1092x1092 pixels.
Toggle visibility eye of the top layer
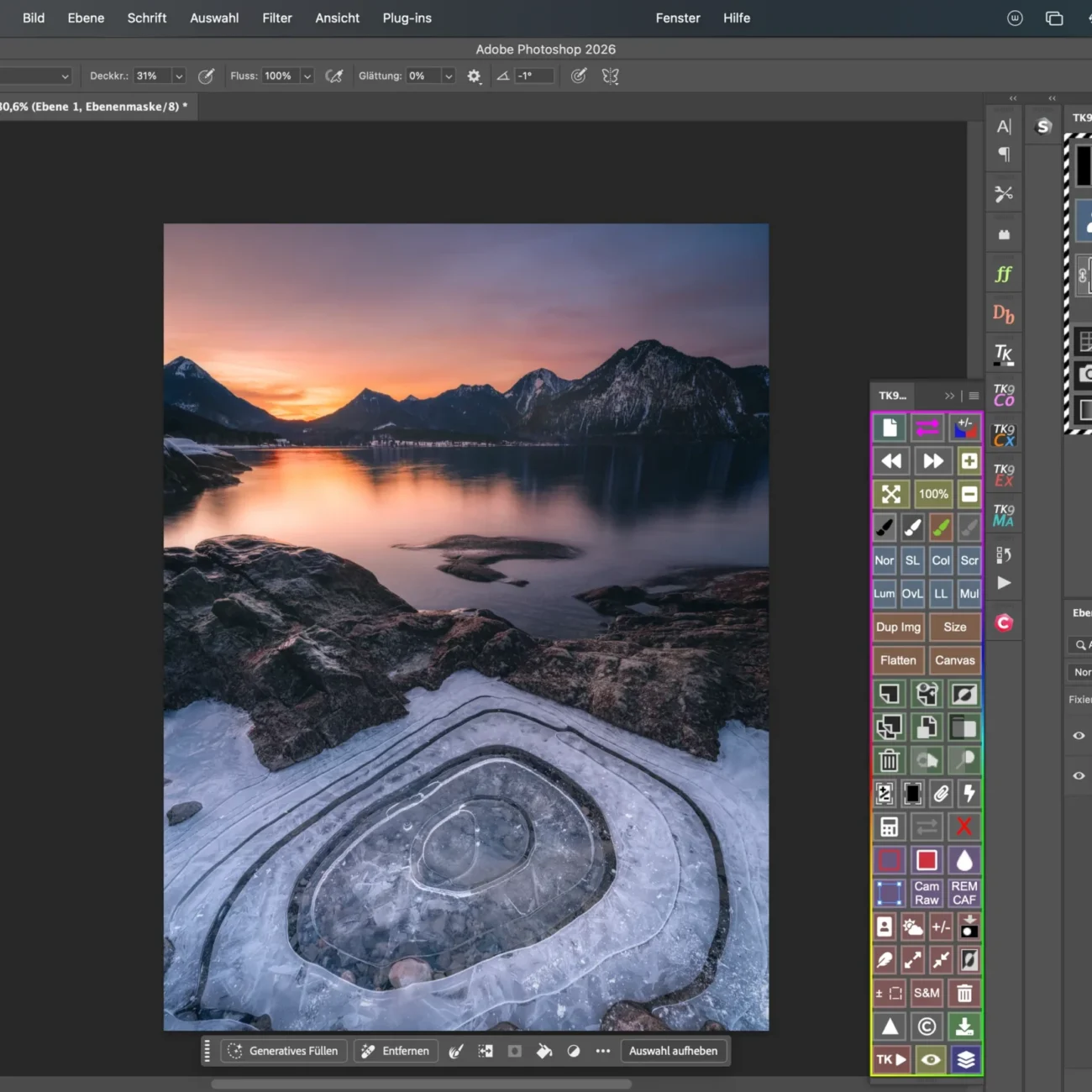[x=1079, y=736]
